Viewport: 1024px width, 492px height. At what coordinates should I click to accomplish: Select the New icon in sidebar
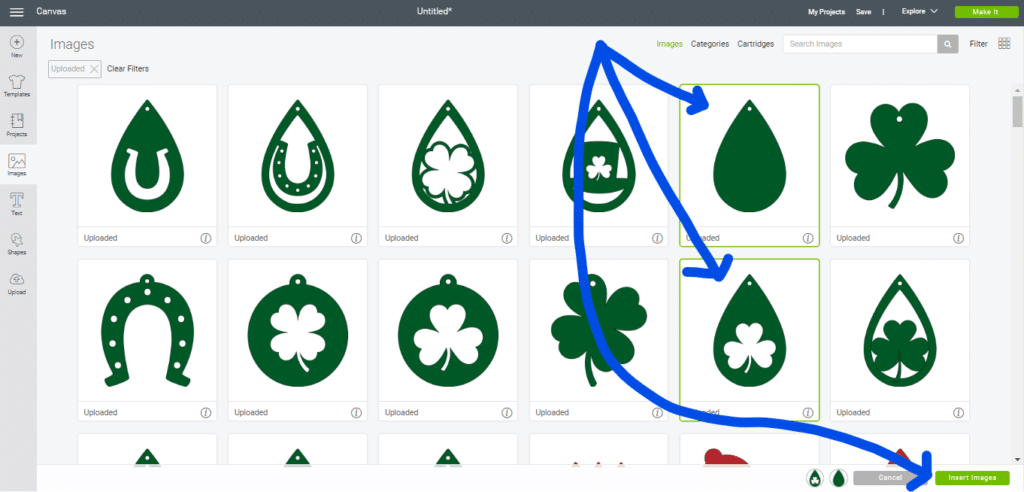(x=17, y=46)
